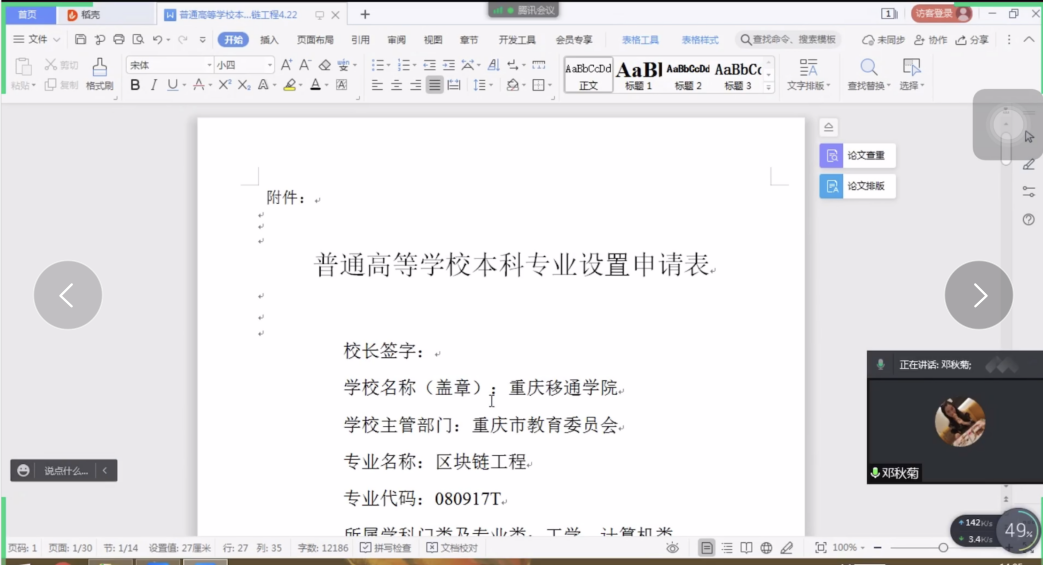The image size is (1043, 565).
Task: Apply superscript formatting
Action: pyautogui.click(x=225, y=86)
